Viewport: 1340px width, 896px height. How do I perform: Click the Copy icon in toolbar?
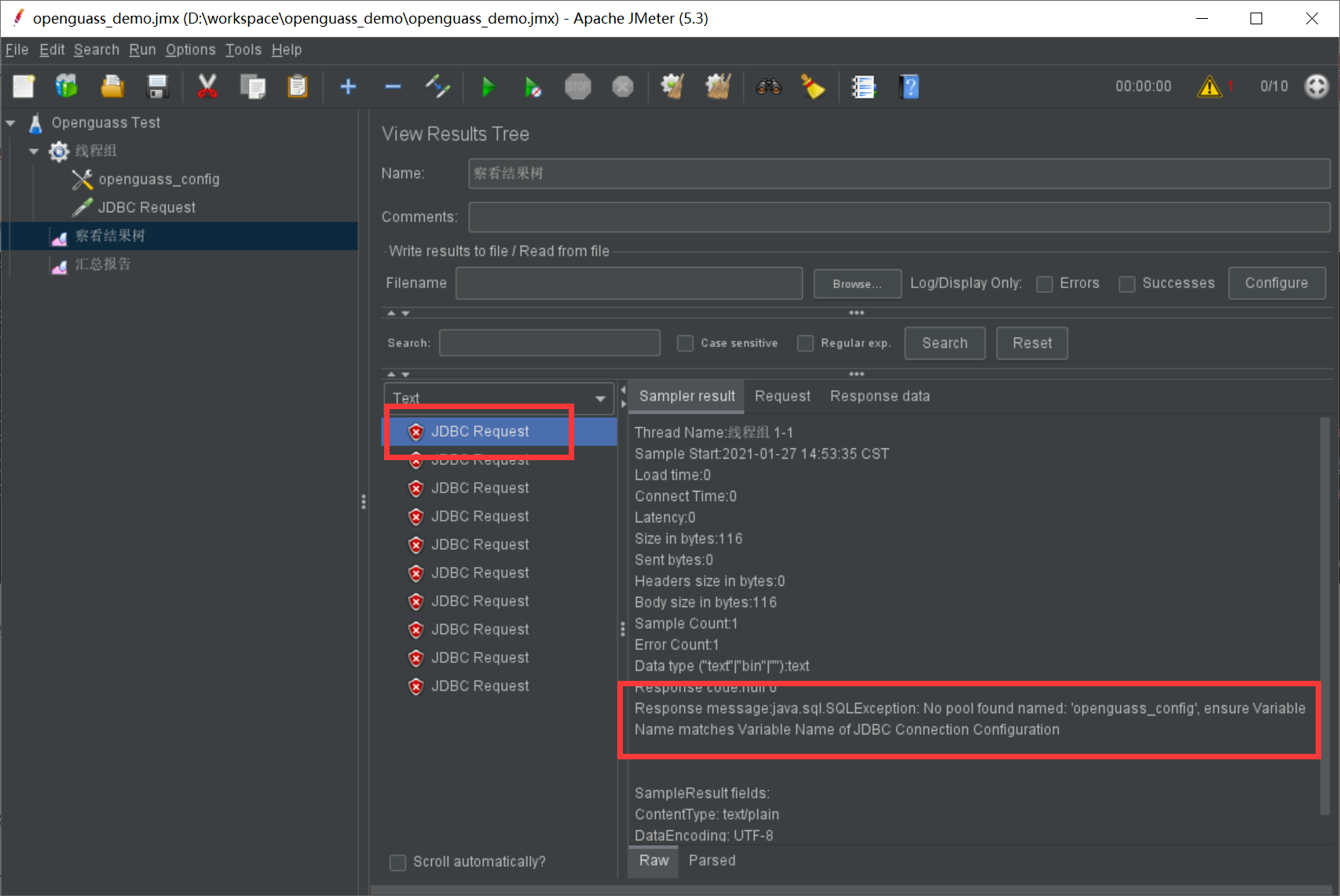tap(253, 86)
